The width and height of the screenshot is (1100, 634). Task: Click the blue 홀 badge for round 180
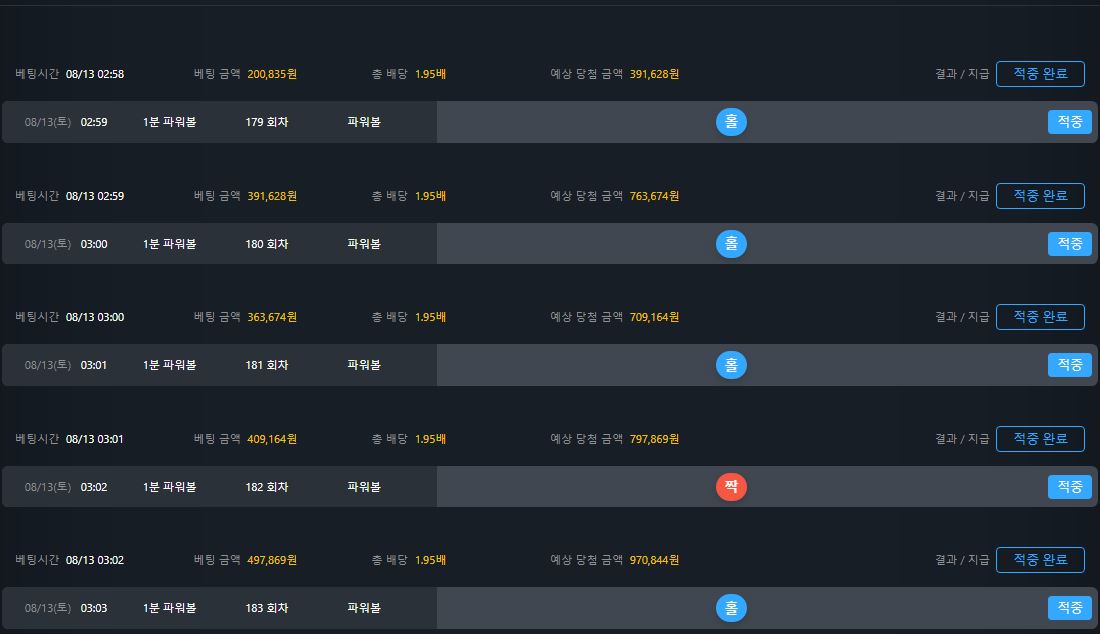point(731,244)
